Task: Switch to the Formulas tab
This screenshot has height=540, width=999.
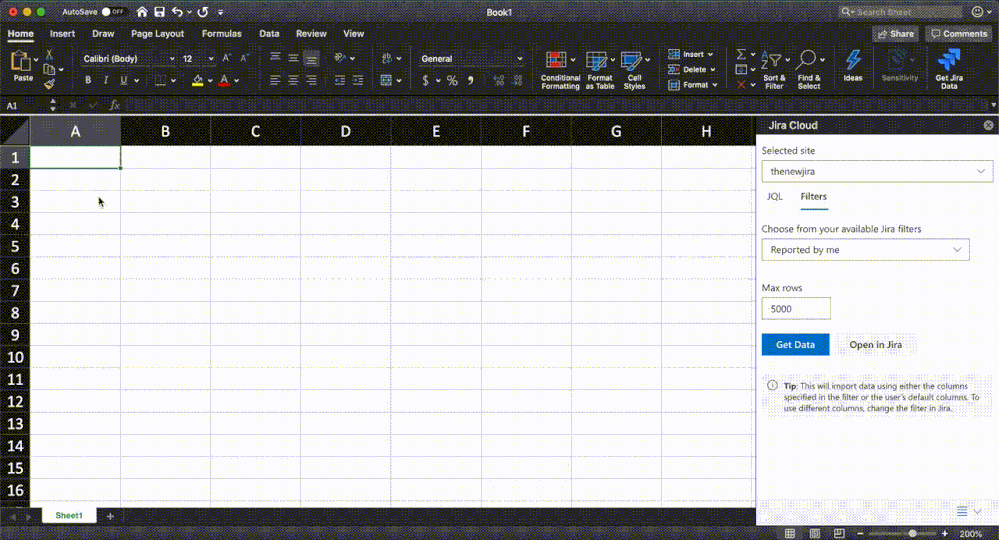Action: (x=222, y=34)
